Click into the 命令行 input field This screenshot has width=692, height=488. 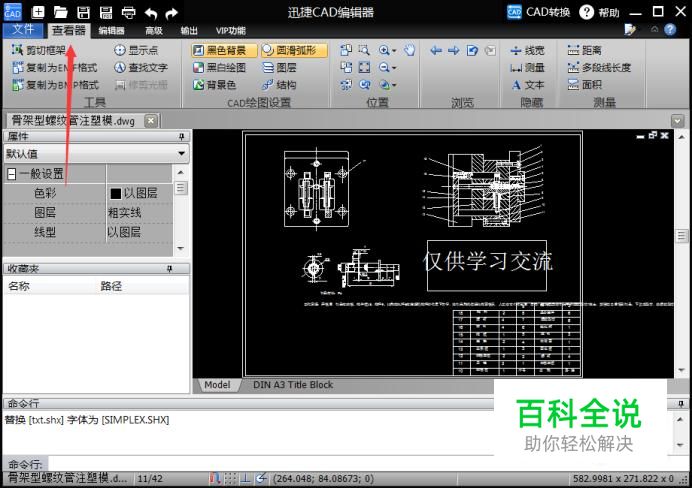[270, 463]
